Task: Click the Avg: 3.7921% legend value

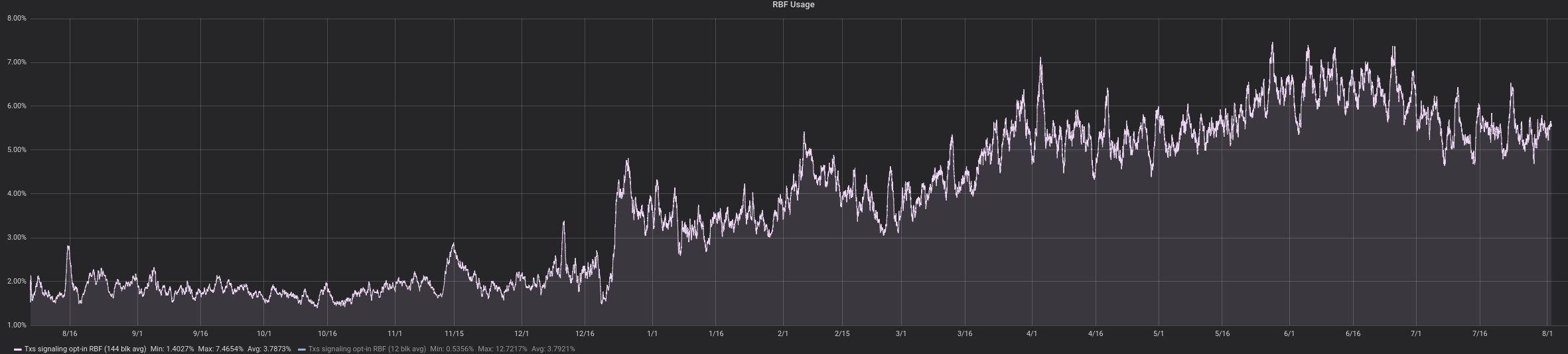Action: pos(553,349)
